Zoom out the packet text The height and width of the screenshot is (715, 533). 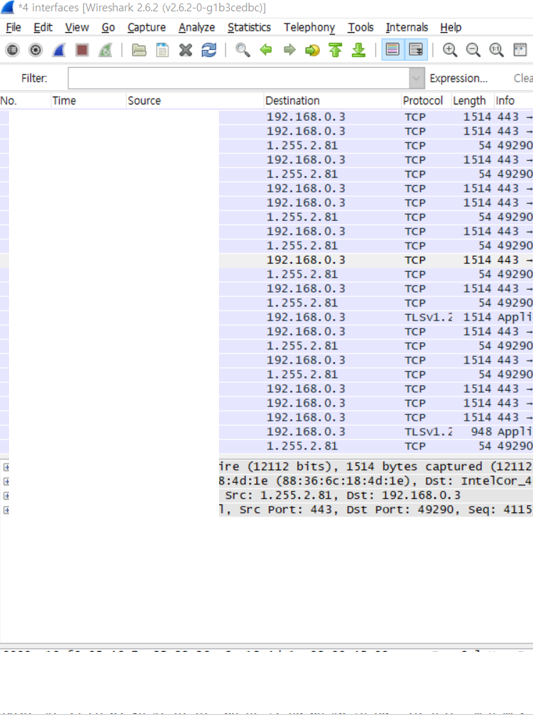click(x=473, y=50)
